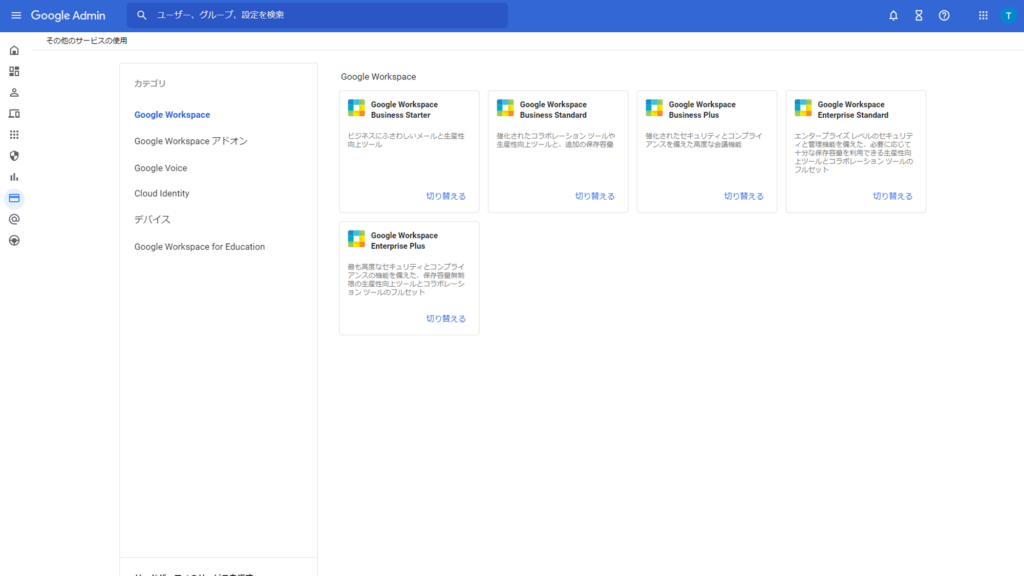
Task: Open the notifications bell
Action: pyautogui.click(x=893, y=16)
